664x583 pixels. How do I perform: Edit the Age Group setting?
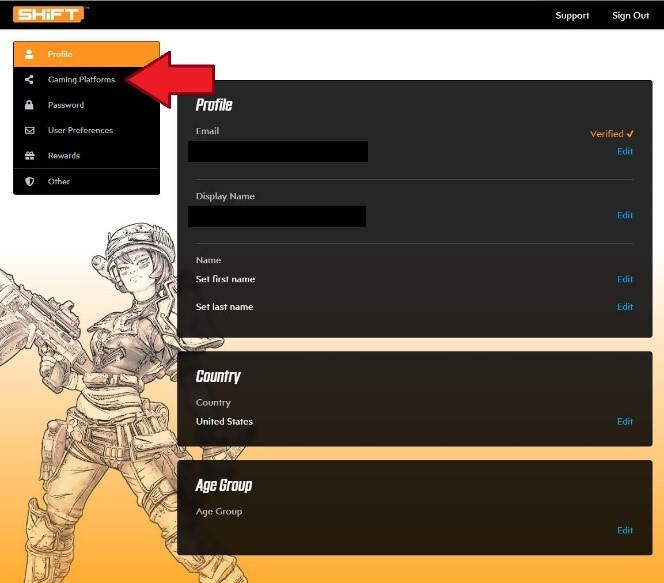[625, 531]
